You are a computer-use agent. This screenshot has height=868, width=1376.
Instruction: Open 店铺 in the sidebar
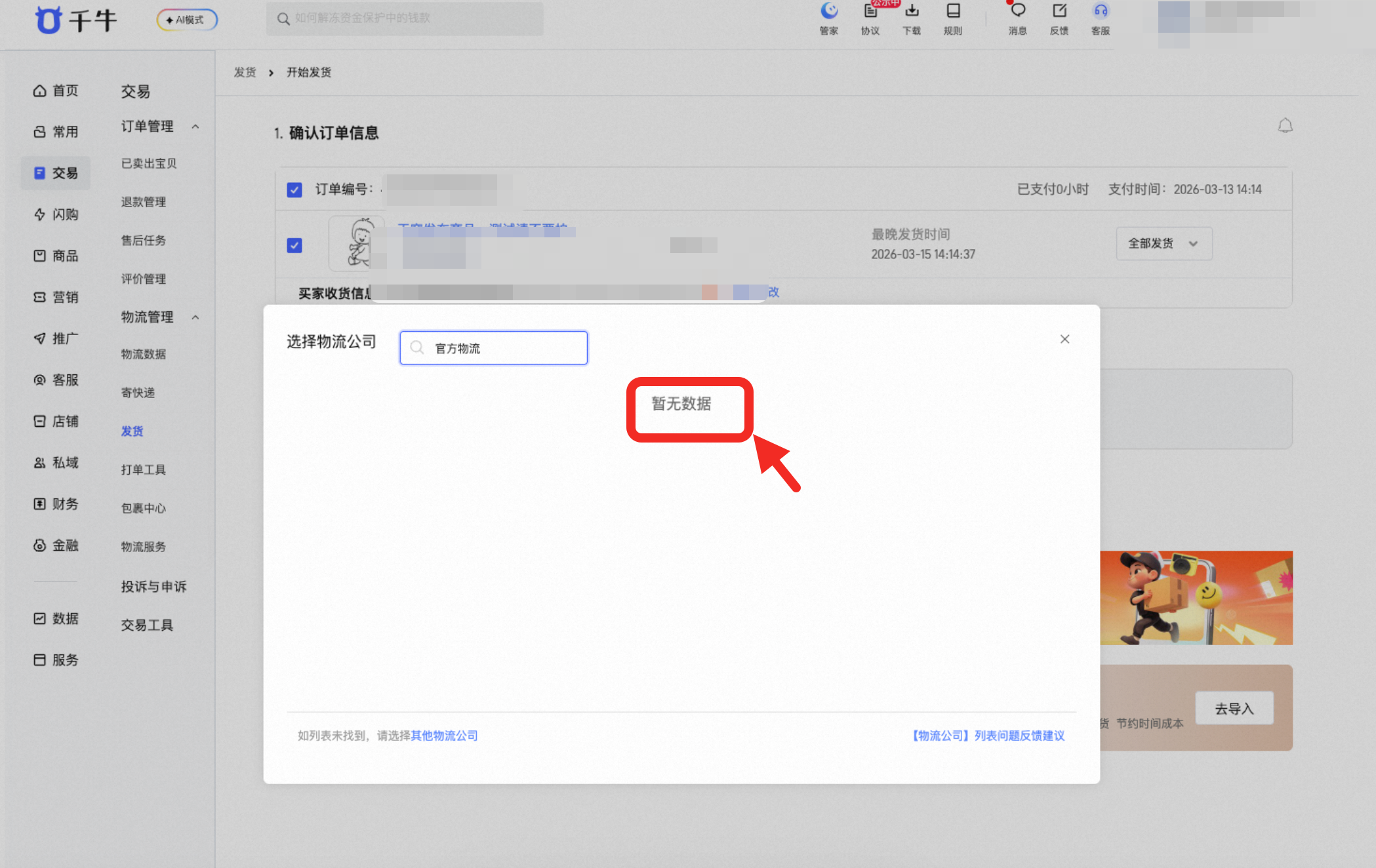pos(56,421)
